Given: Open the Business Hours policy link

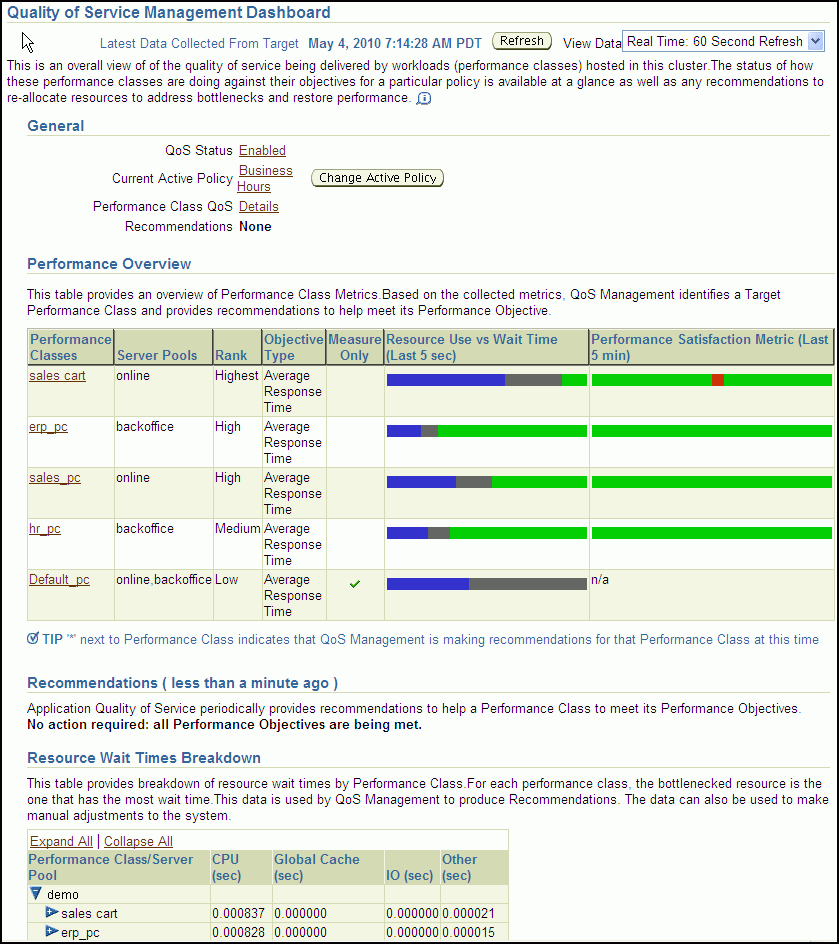Looking at the screenshot, I should click(x=264, y=178).
